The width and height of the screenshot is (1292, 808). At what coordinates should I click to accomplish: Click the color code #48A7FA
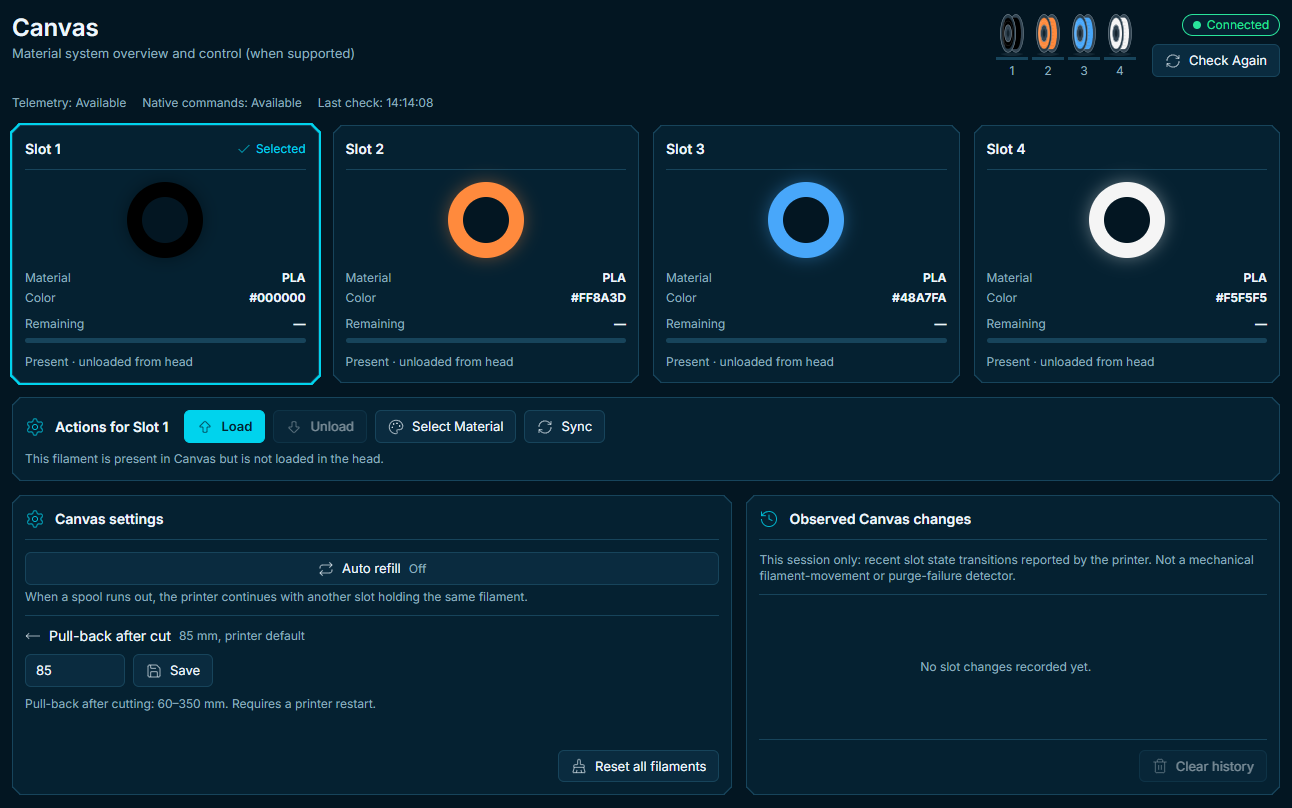[919, 298]
